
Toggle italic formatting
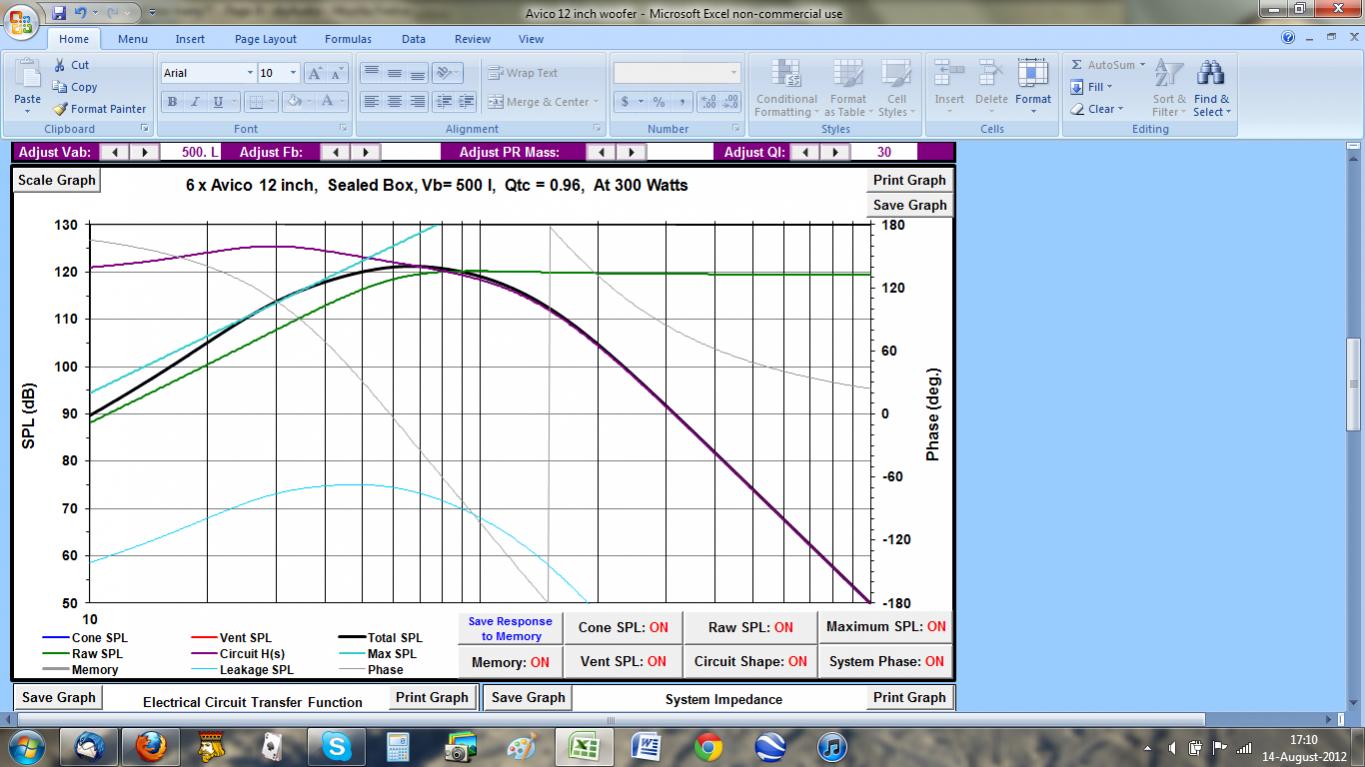click(x=195, y=102)
